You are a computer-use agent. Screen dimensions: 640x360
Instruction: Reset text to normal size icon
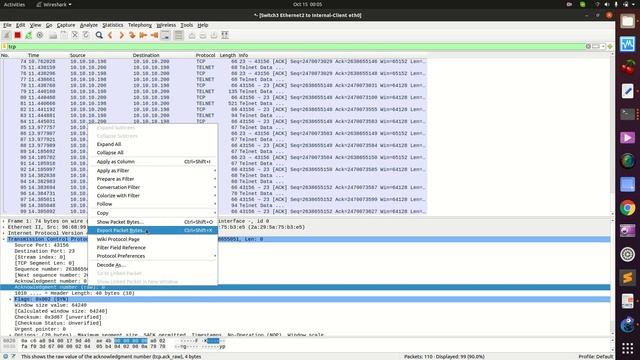click(x=214, y=36)
